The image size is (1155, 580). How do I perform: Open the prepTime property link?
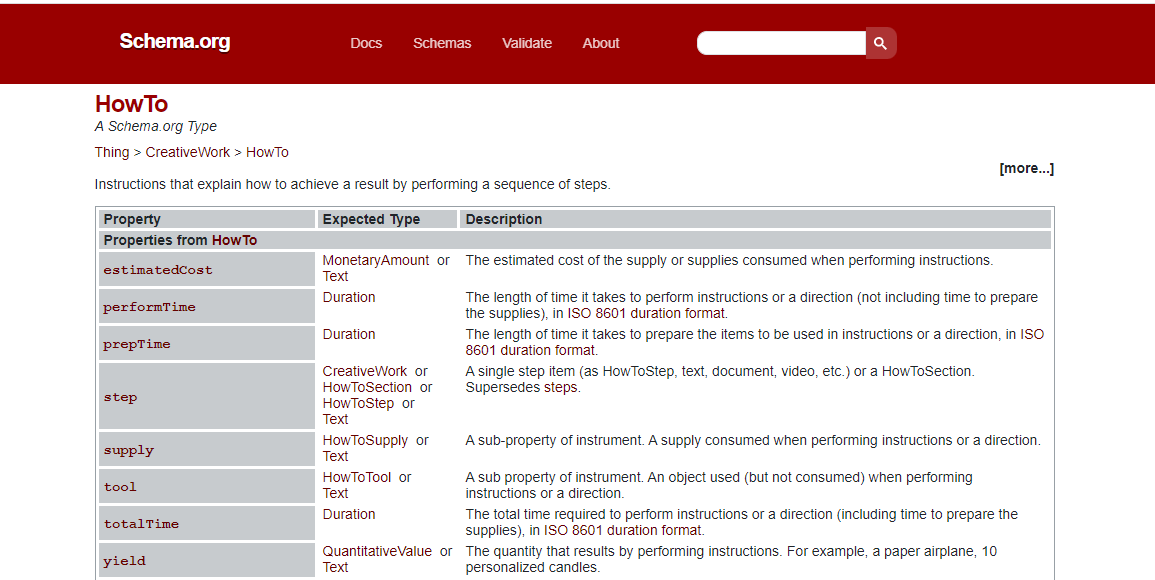136,344
